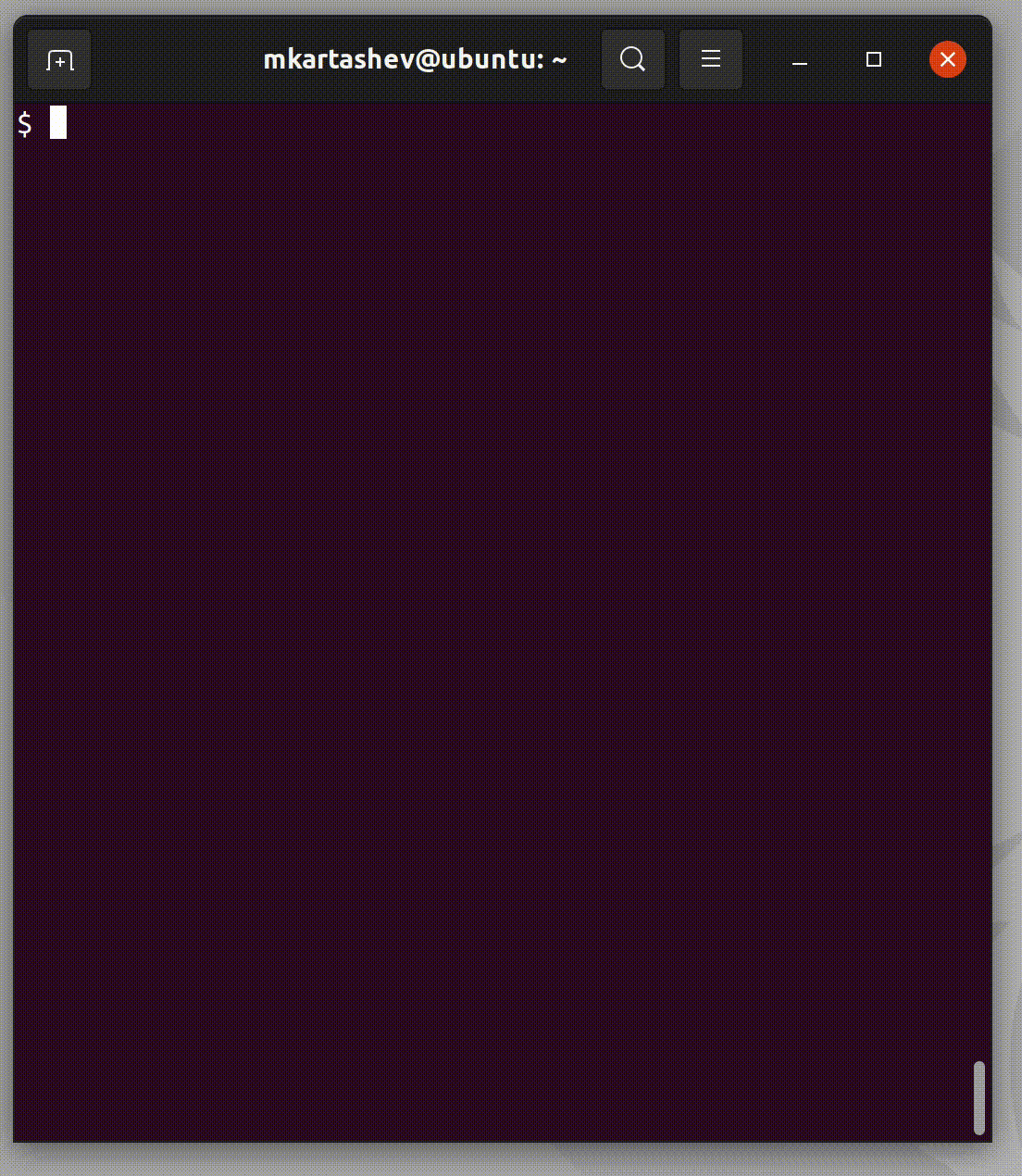This screenshot has height=1176, width=1022.
Task: Click desktop wallpaper right of the terminal
Action: tap(1008, 593)
